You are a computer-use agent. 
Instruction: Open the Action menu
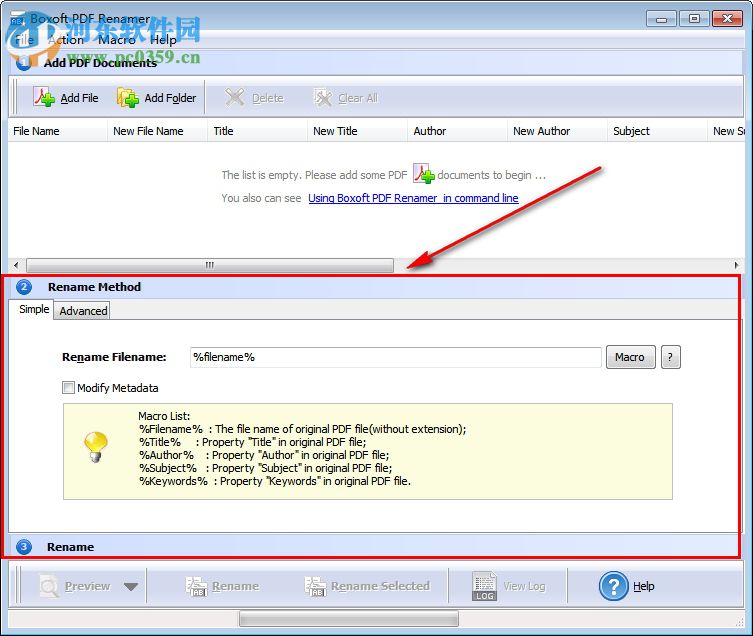point(66,40)
